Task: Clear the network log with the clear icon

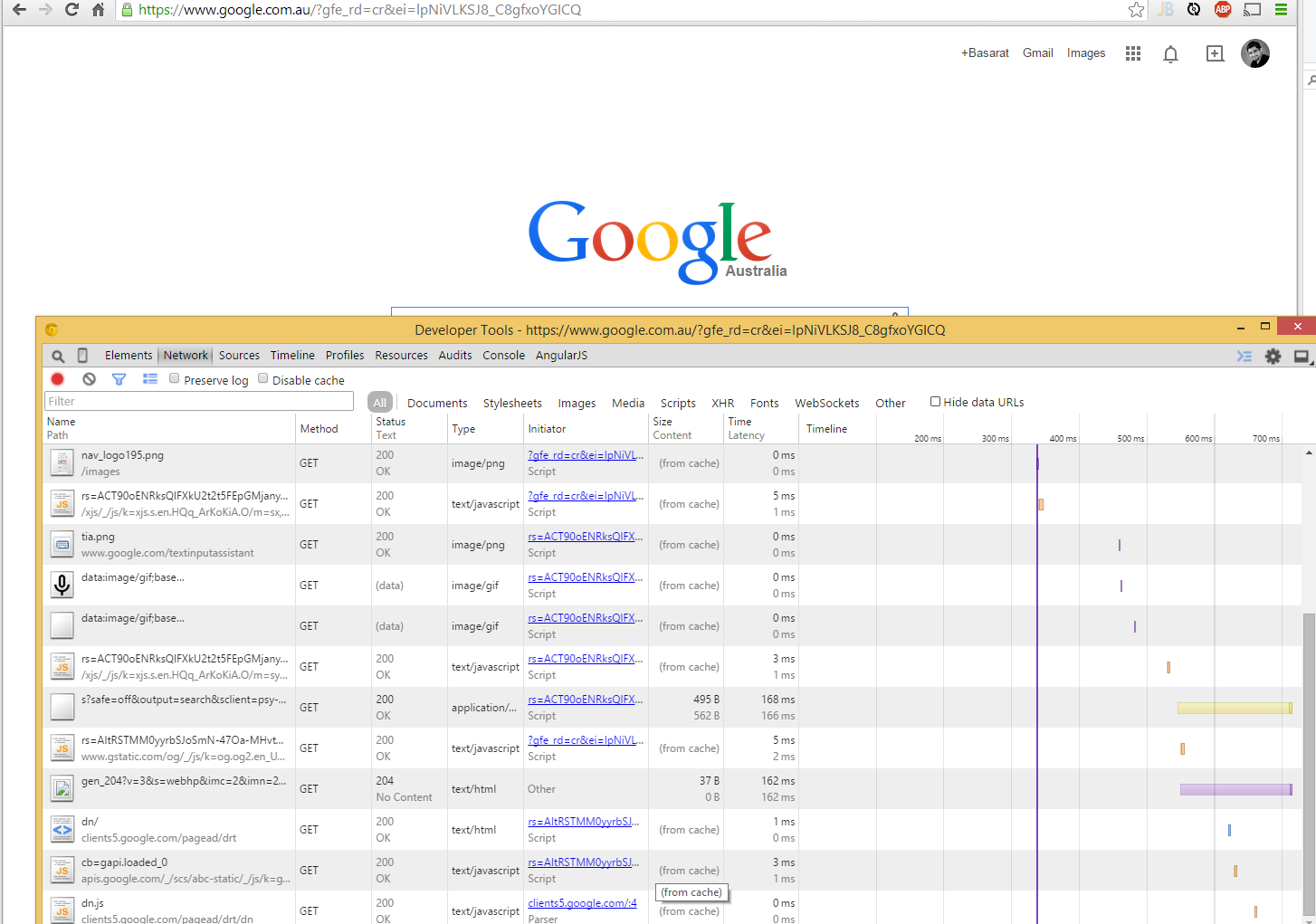Action: pyautogui.click(x=89, y=379)
